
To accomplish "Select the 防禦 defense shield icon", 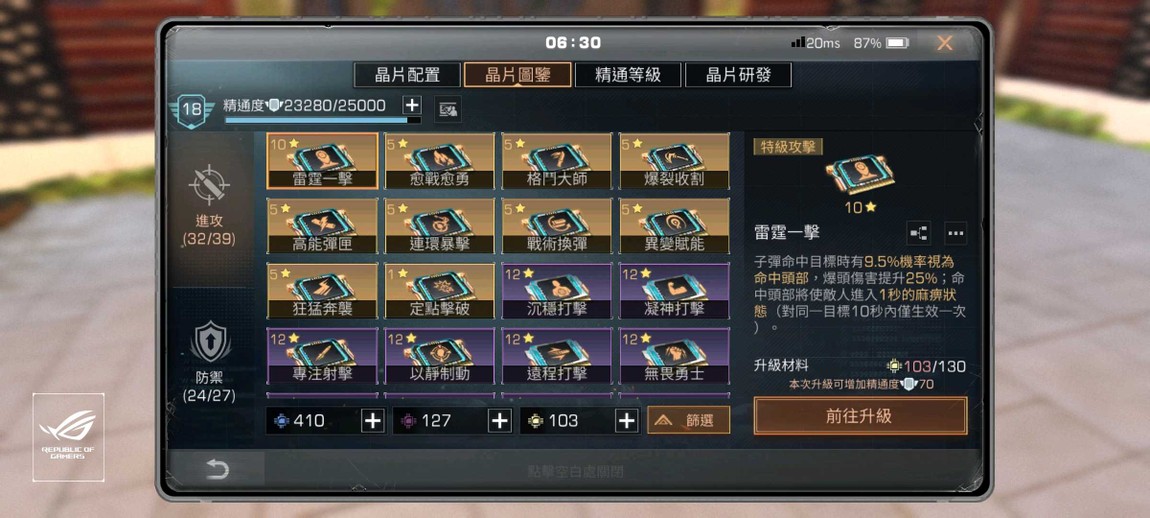I will pos(210,342).
